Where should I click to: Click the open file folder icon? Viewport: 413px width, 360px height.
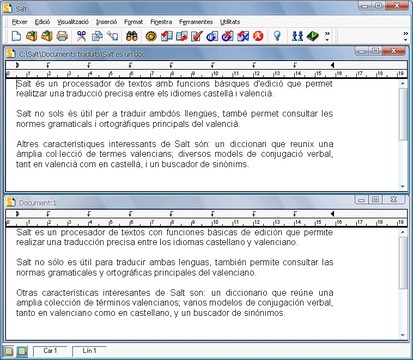(x=31, y=36)
